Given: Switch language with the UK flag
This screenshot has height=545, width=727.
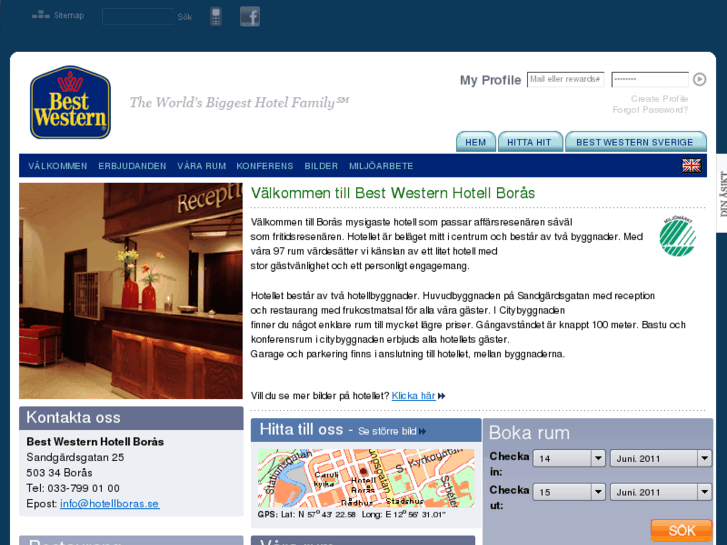Looking at the screenshot, I should [x=691, y=166].
